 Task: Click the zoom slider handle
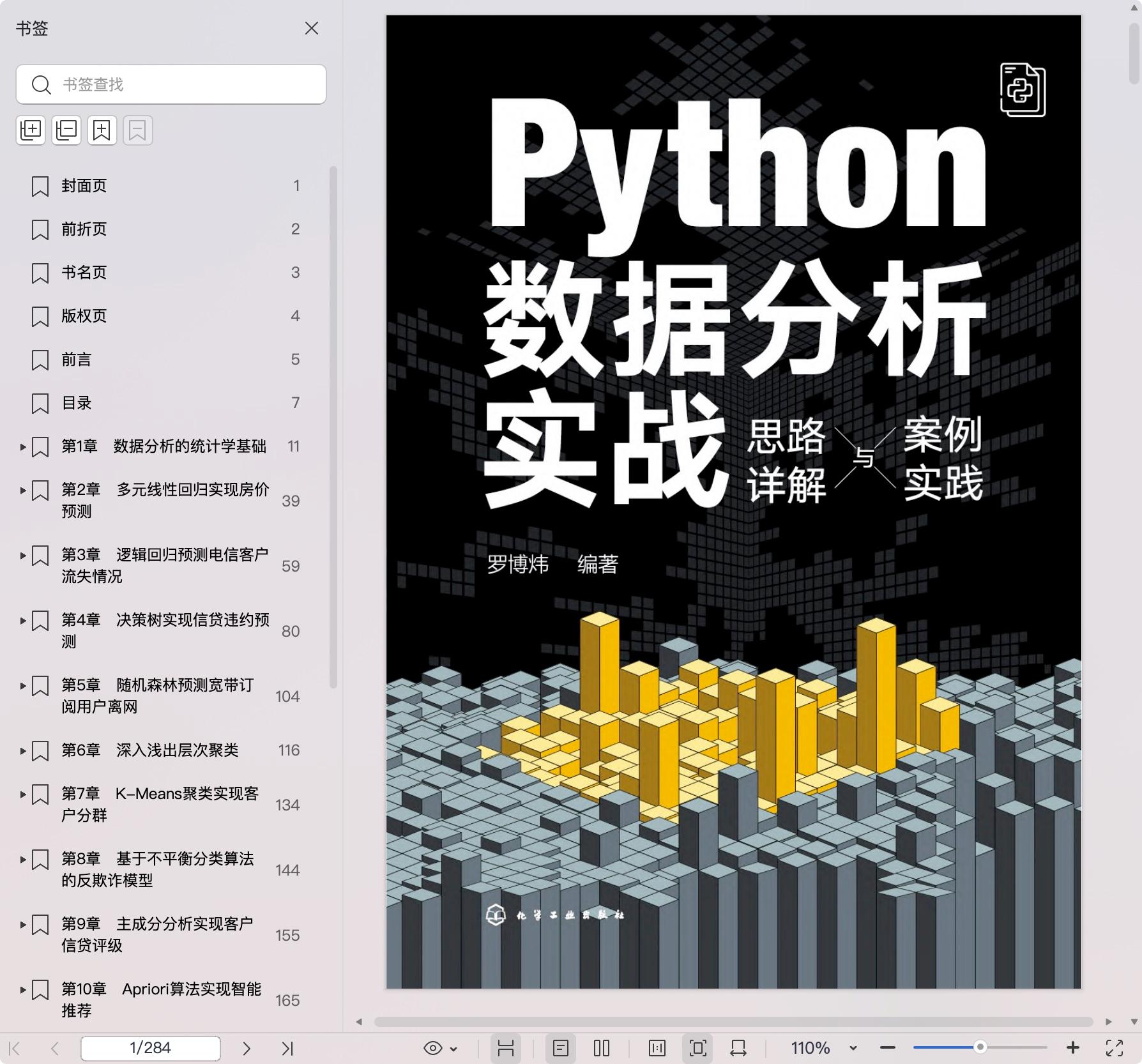coord(980,1047)
